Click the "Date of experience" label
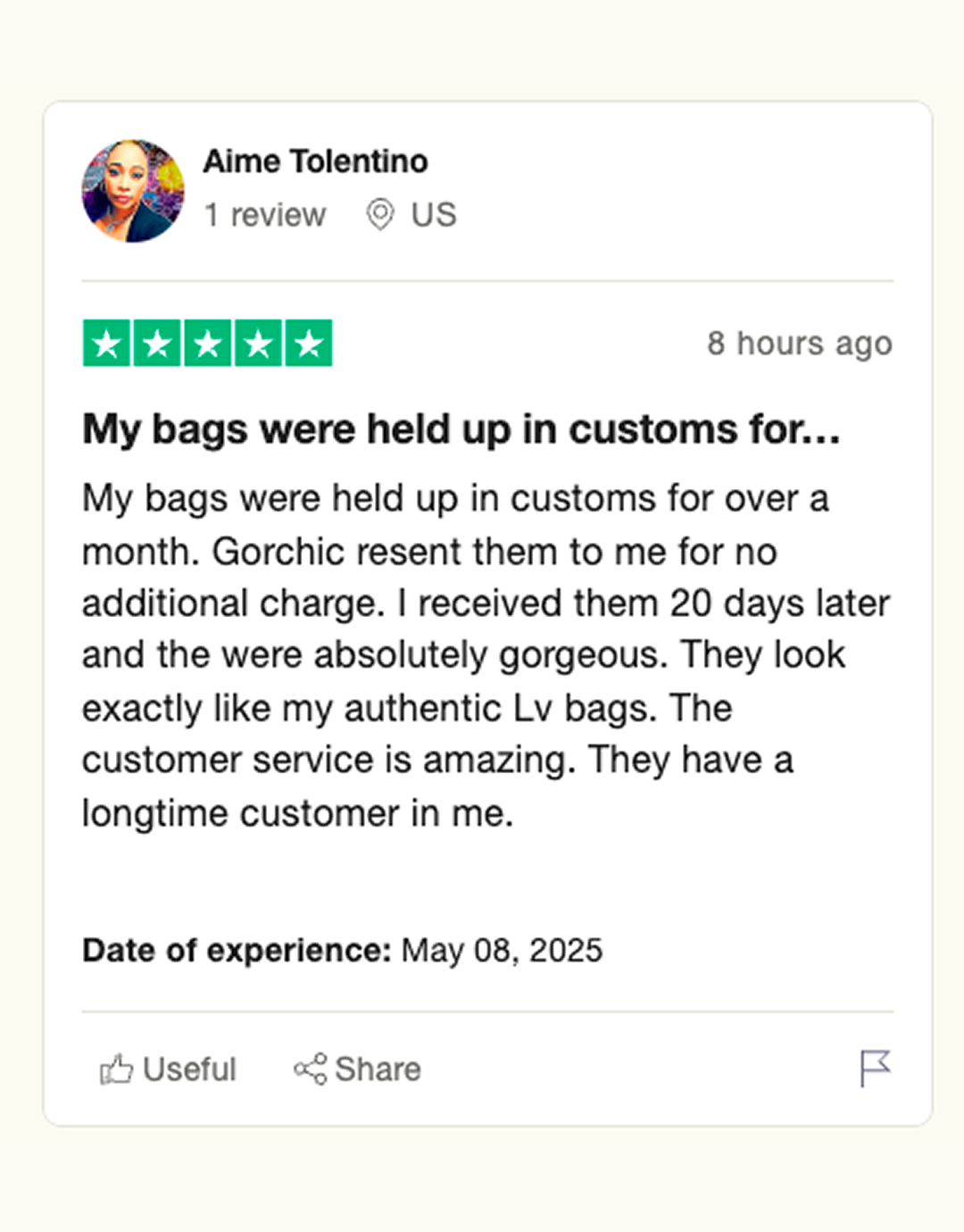 (x=237, y=951)
